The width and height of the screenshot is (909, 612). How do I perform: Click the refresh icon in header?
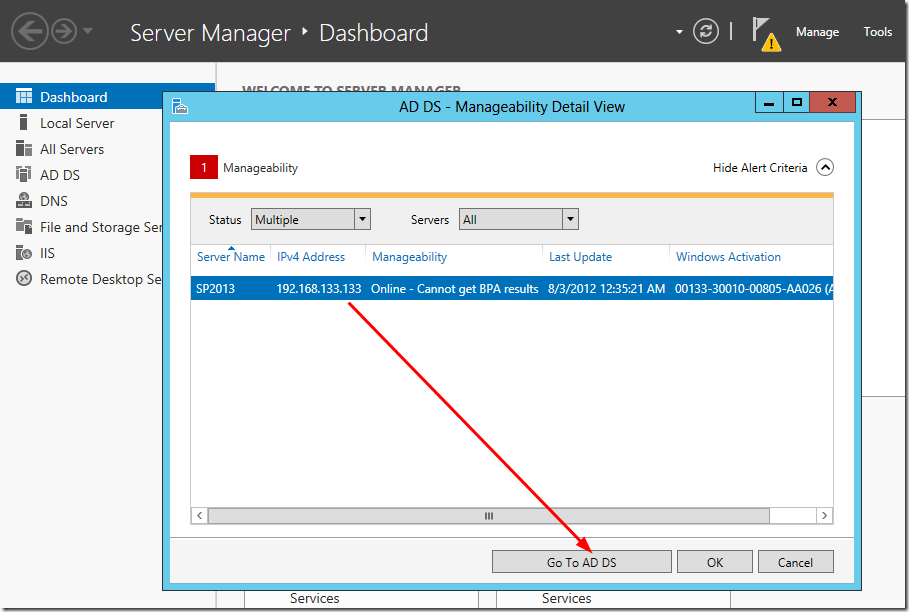[706, 31]
